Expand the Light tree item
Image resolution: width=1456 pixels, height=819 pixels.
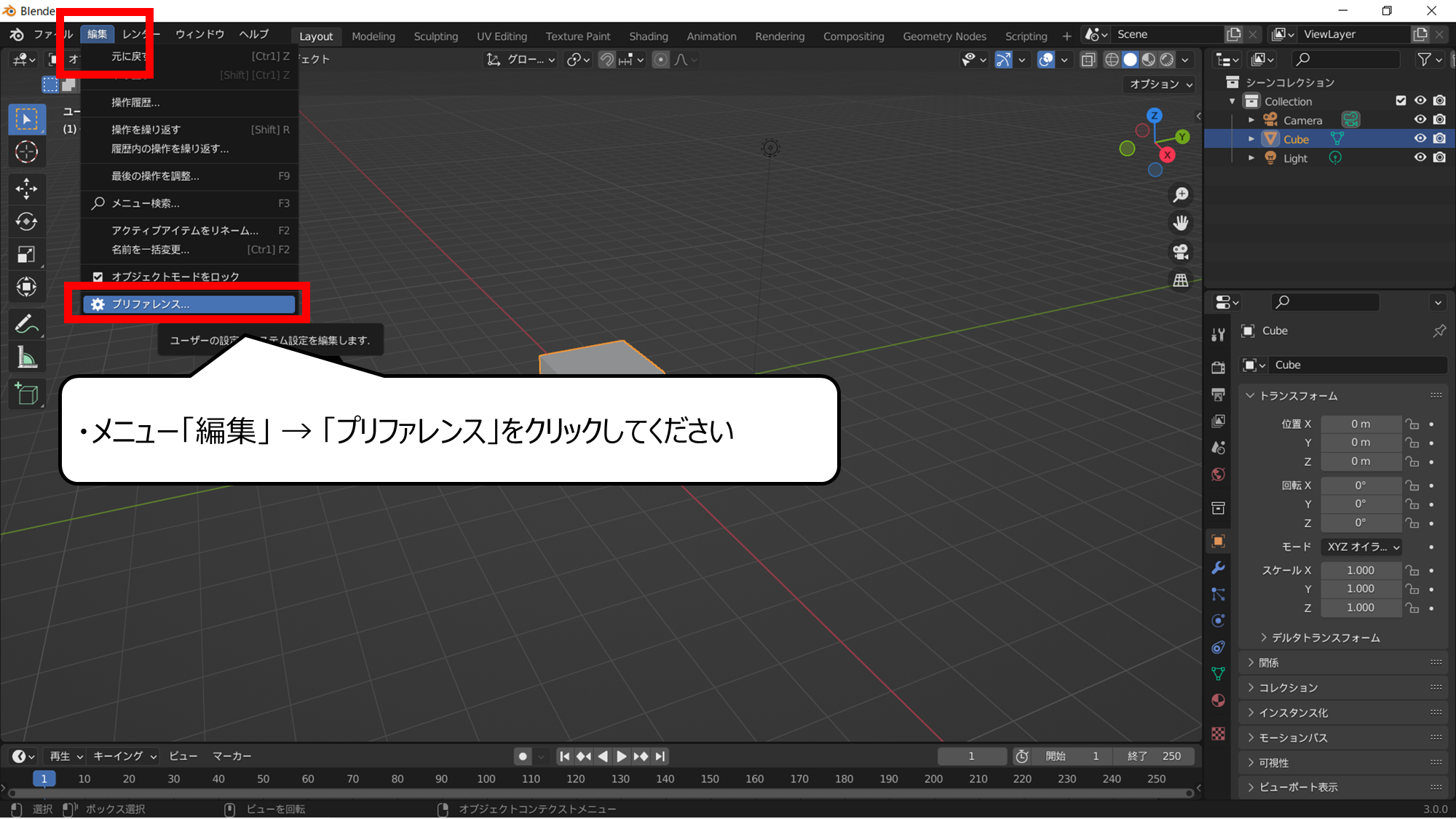pos(1251,158)
